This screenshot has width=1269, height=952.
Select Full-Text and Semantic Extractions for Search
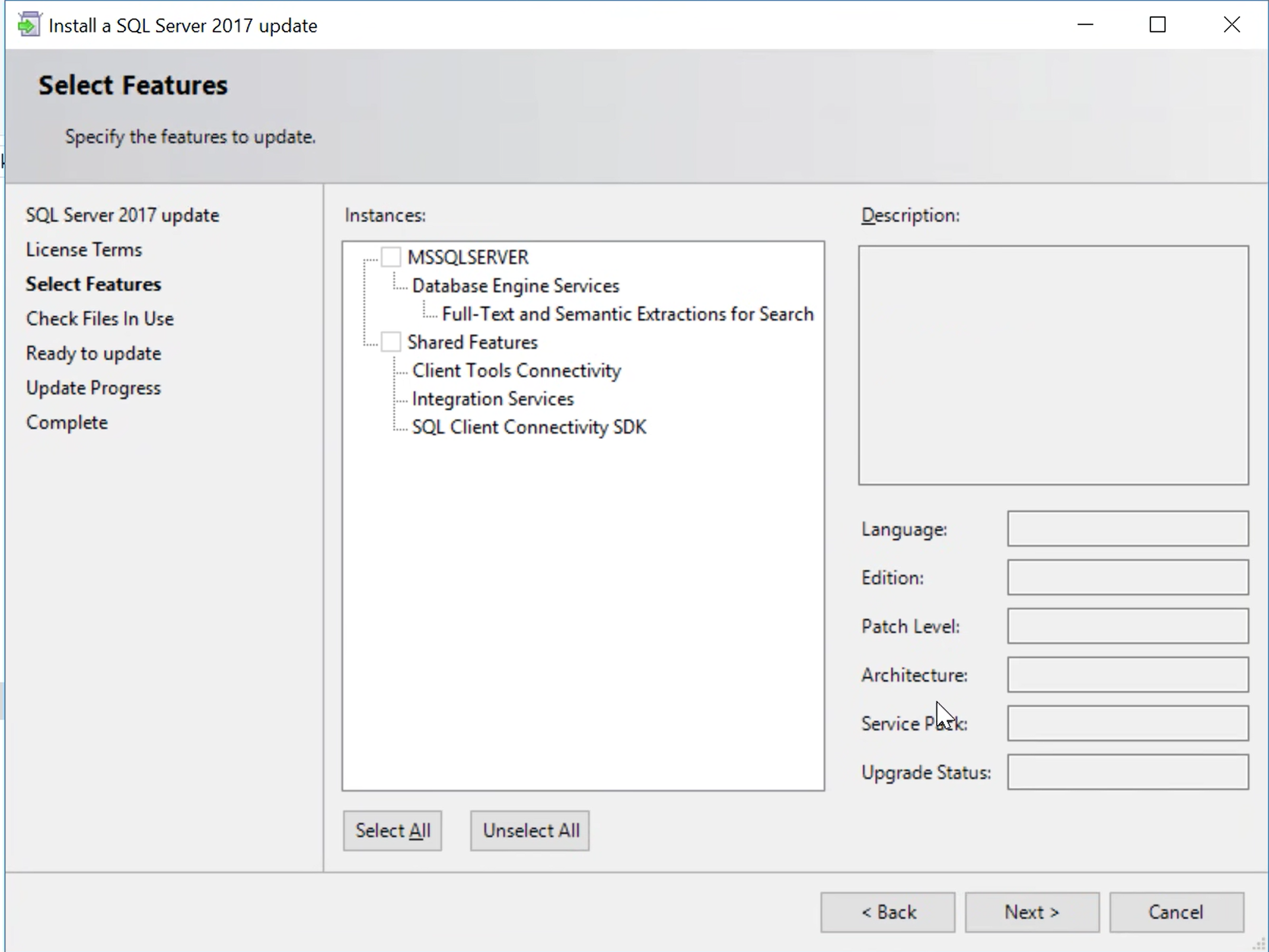tap(627, 314)
